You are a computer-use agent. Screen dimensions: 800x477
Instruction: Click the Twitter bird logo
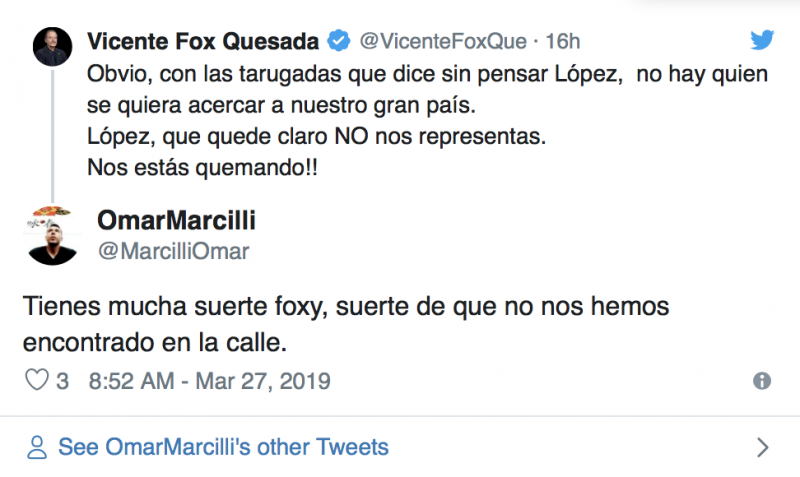tap(762, 39)
